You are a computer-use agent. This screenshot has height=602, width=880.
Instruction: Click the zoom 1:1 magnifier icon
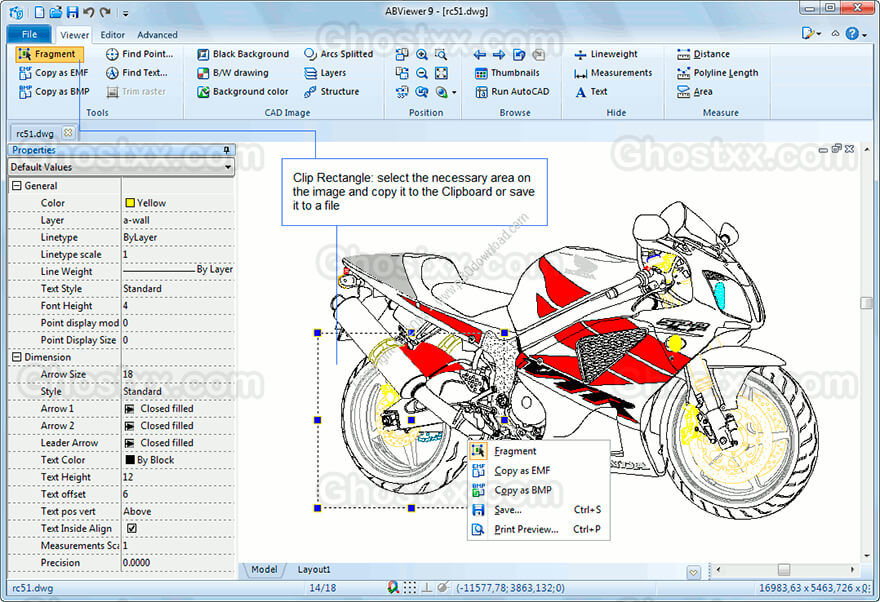tap(421, 92)
